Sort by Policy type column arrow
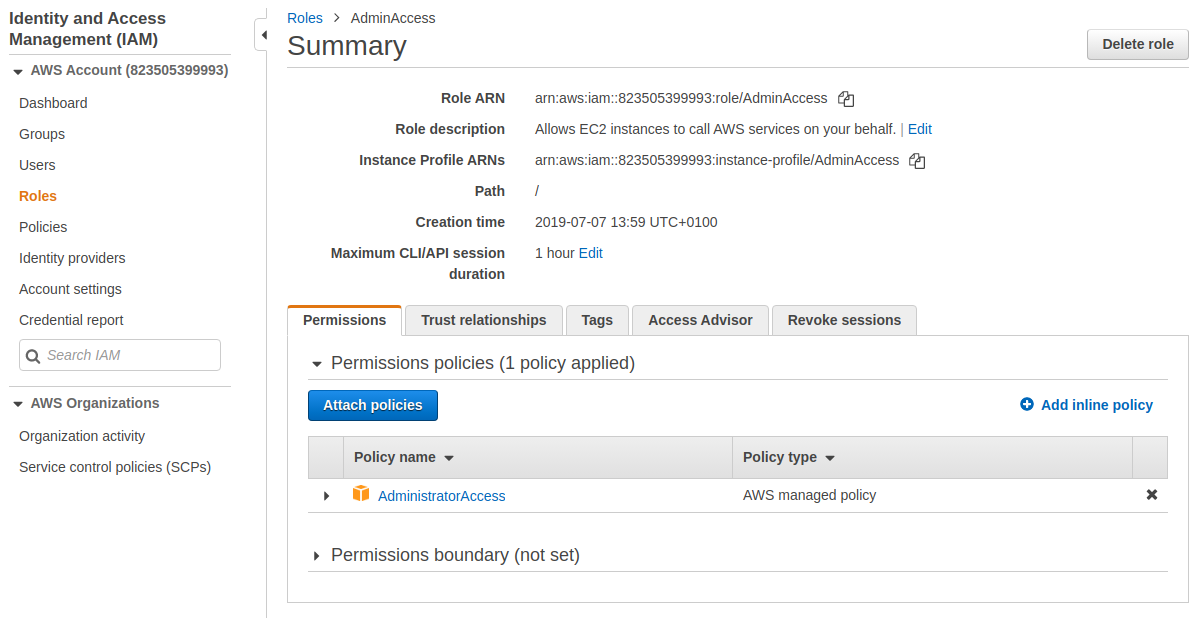This screenshot has width=1198, height=618. [x=830, y=458]
